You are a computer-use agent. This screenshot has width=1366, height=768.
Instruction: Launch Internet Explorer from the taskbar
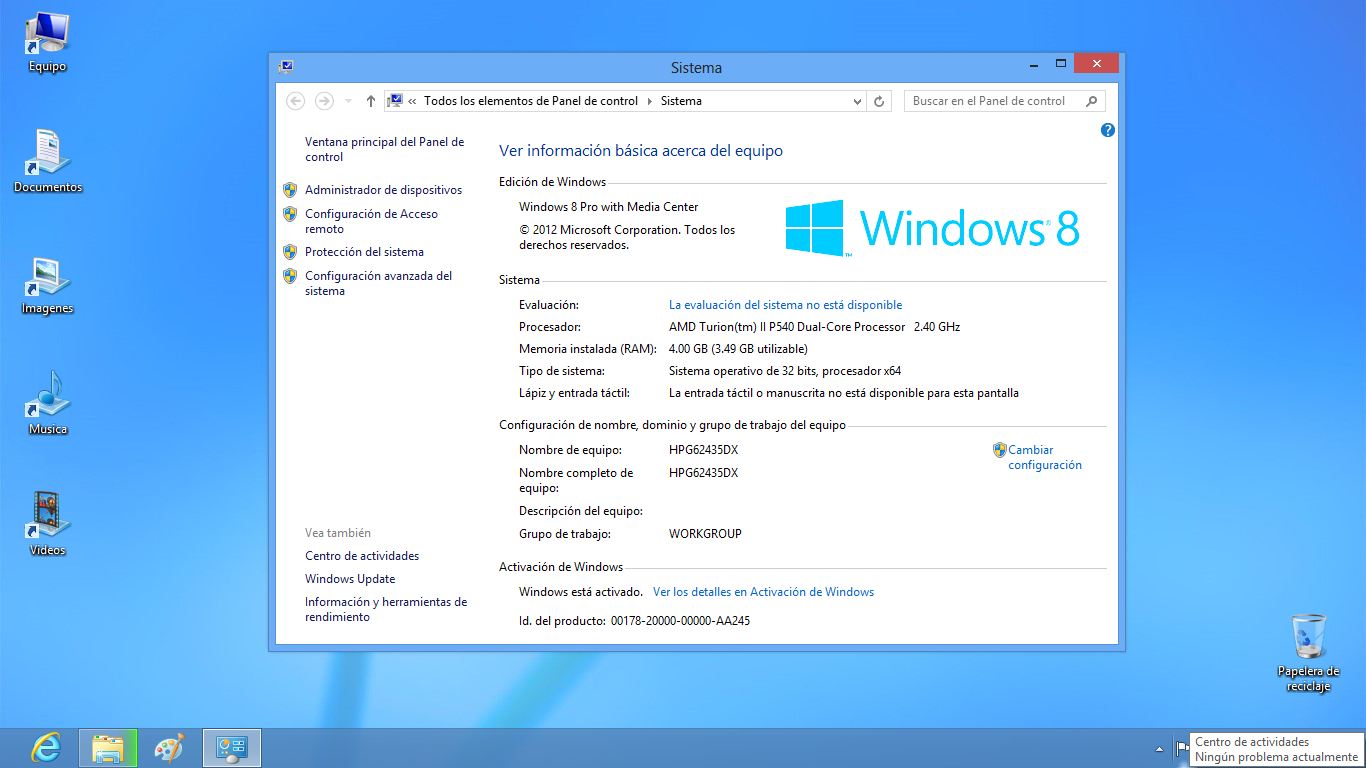[x=45, y=748]
